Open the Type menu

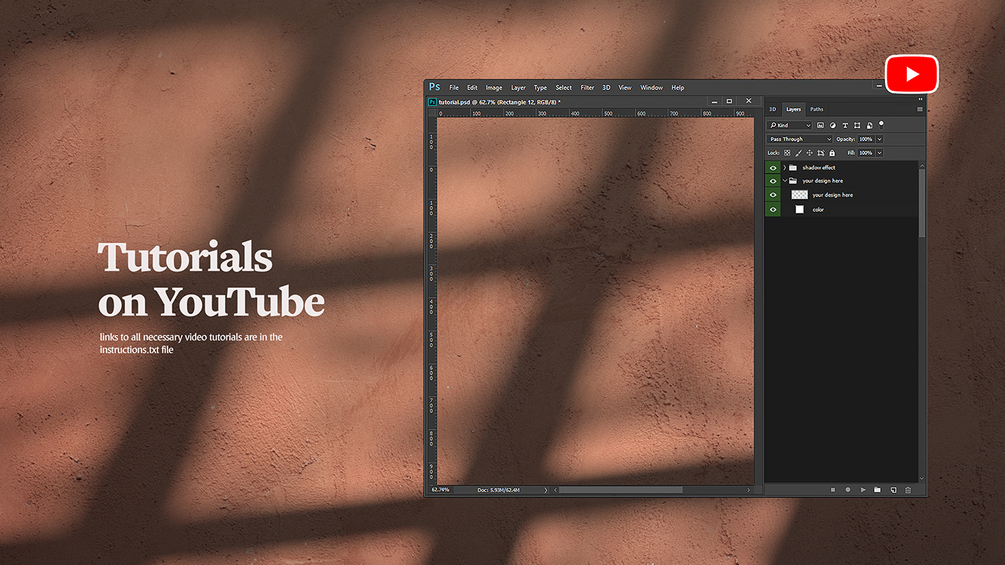click(540, 88)
